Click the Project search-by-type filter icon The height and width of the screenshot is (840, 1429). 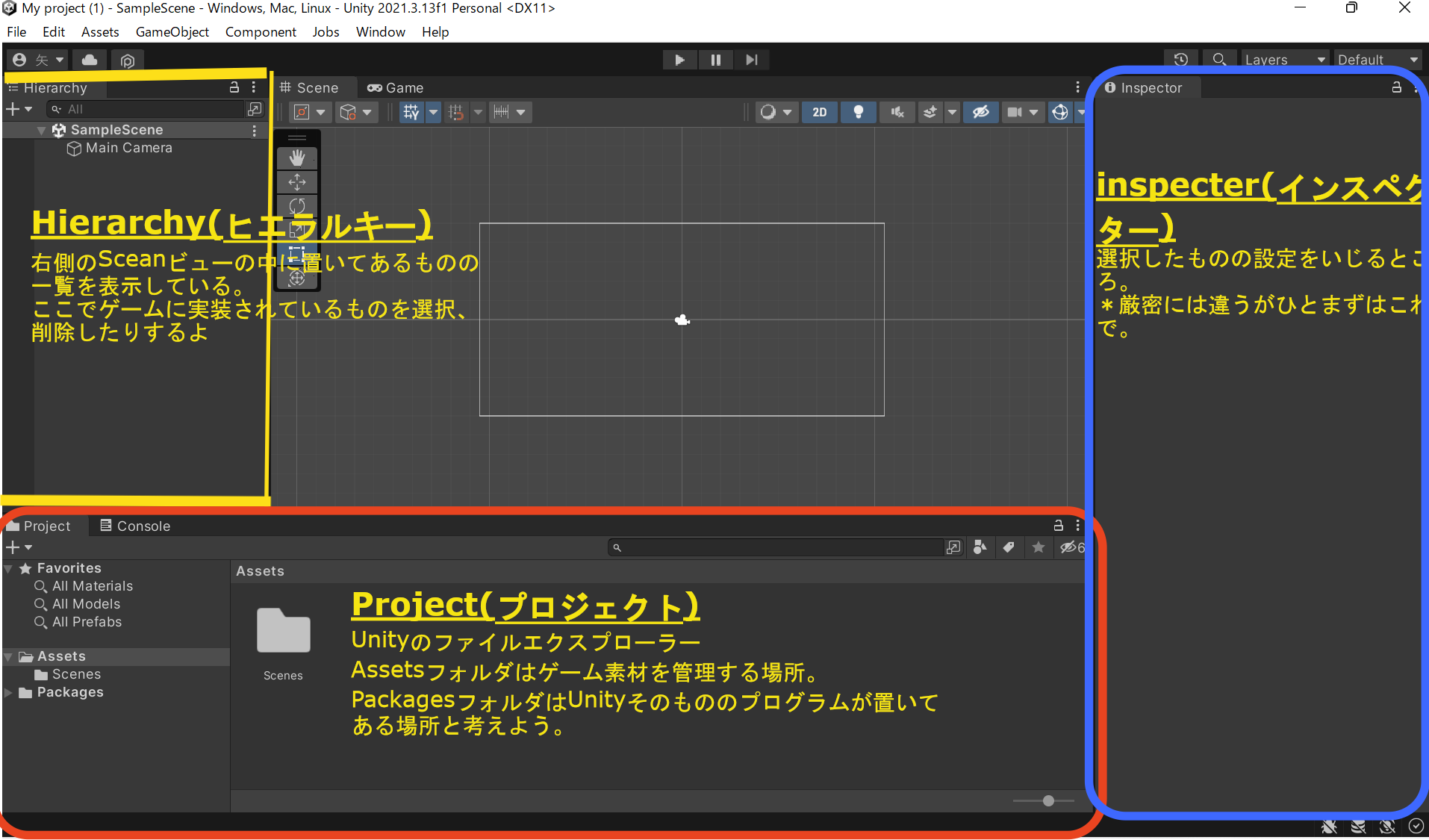click(980, 547)
